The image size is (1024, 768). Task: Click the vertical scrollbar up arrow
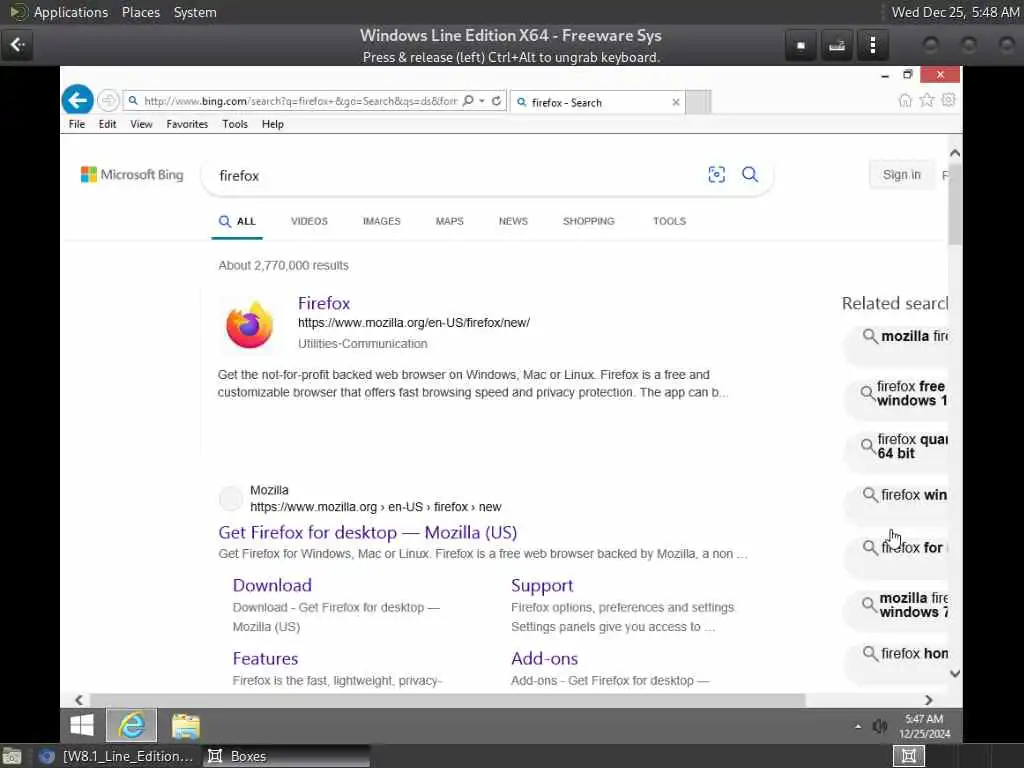pyautogui.click(x=955, y=153)
